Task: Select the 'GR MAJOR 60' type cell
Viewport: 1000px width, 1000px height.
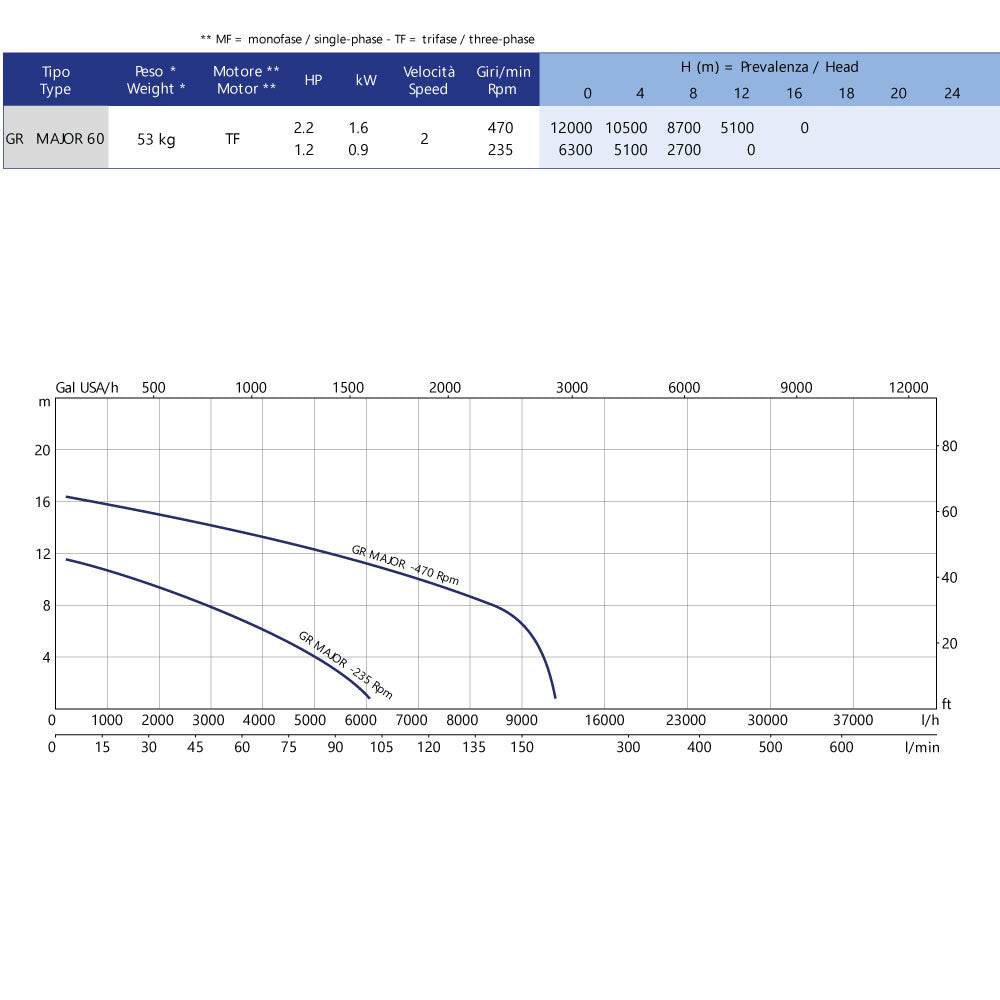Action: coord(55,138)
